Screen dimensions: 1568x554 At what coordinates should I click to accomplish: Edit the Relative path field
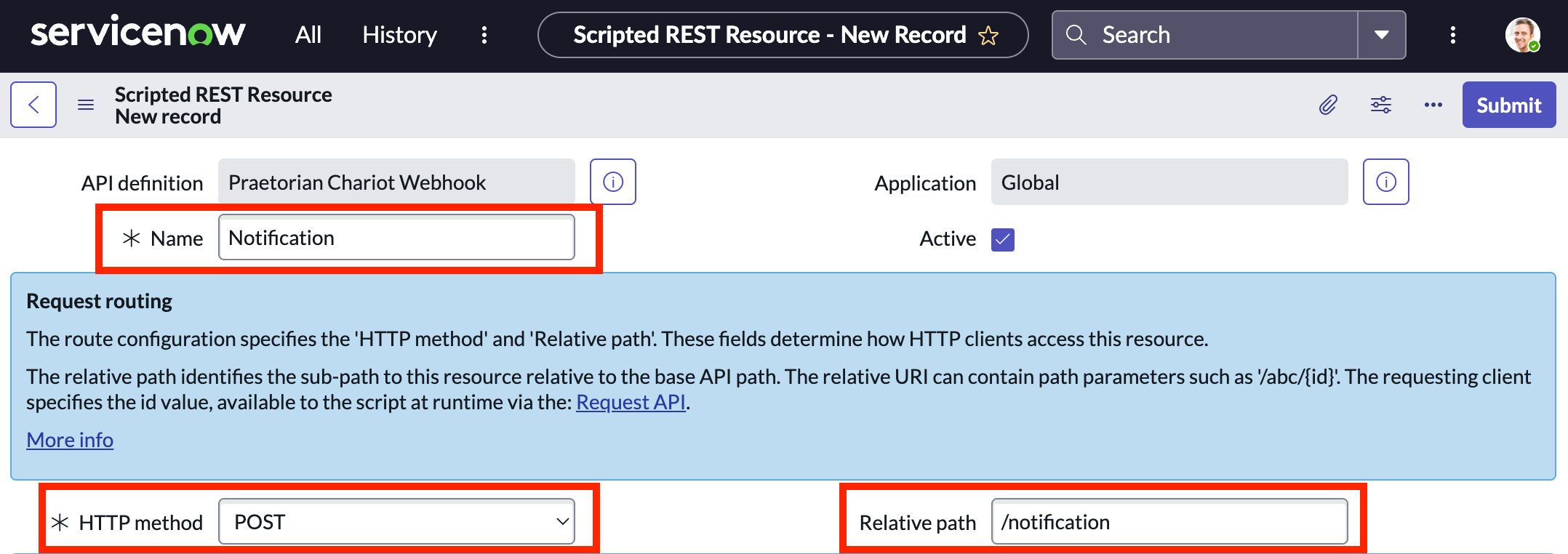click(1169, 521)
